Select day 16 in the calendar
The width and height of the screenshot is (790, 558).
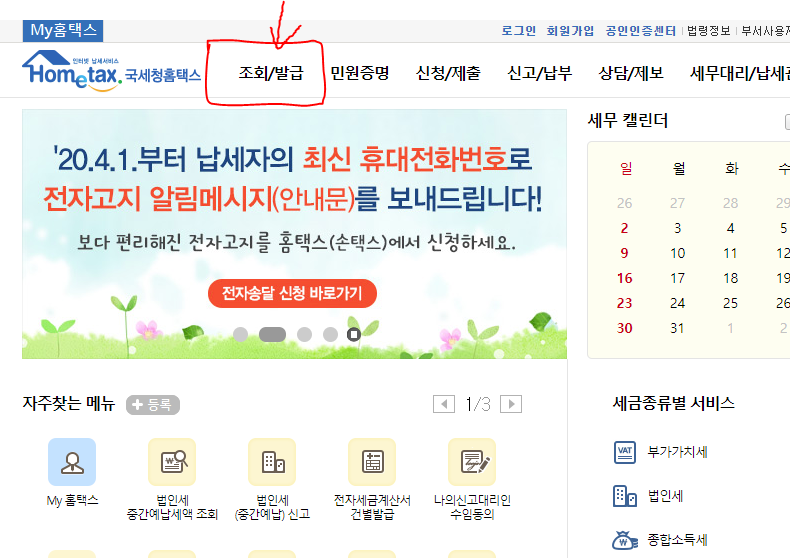(624, 278)
